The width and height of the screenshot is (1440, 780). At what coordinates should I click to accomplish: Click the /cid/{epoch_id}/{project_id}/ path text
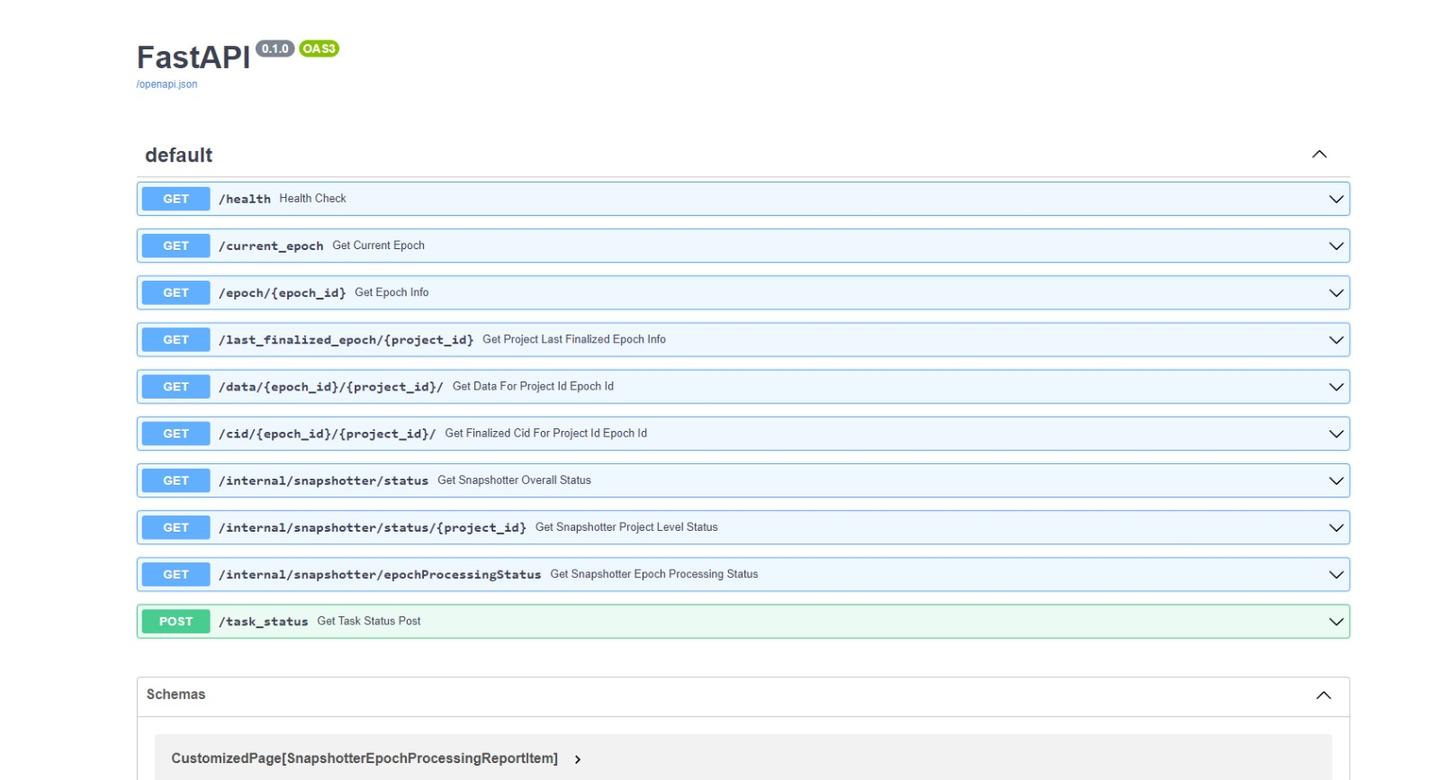[x=327, y=434]
